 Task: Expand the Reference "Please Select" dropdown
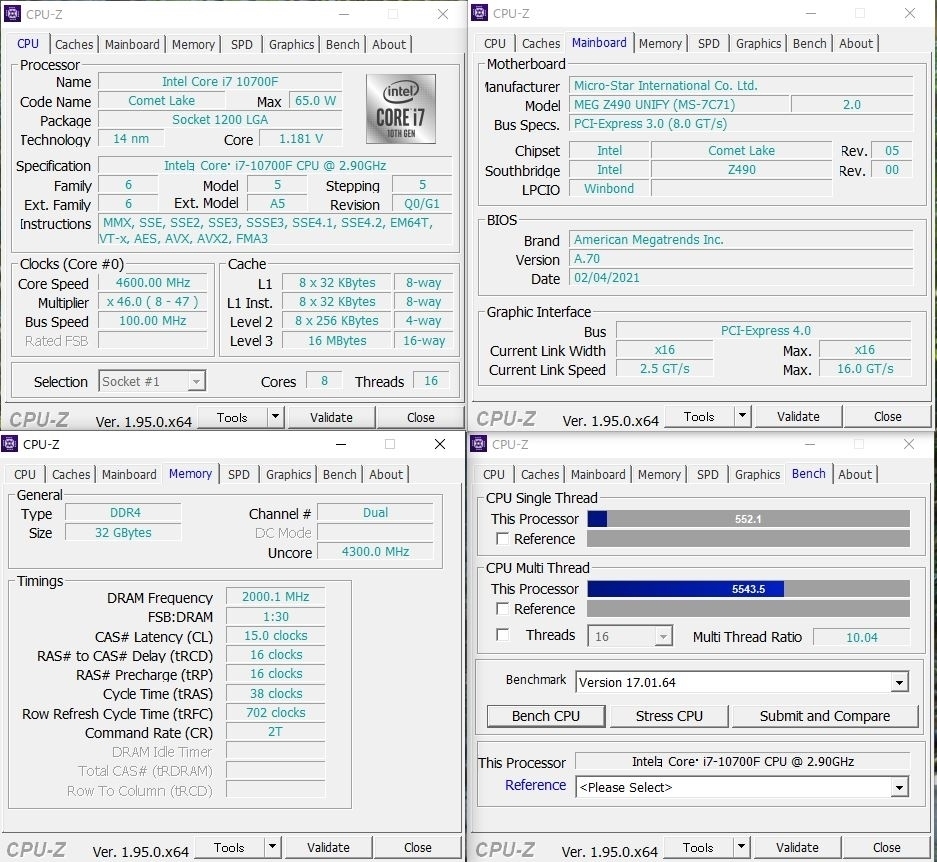[899, 788]
